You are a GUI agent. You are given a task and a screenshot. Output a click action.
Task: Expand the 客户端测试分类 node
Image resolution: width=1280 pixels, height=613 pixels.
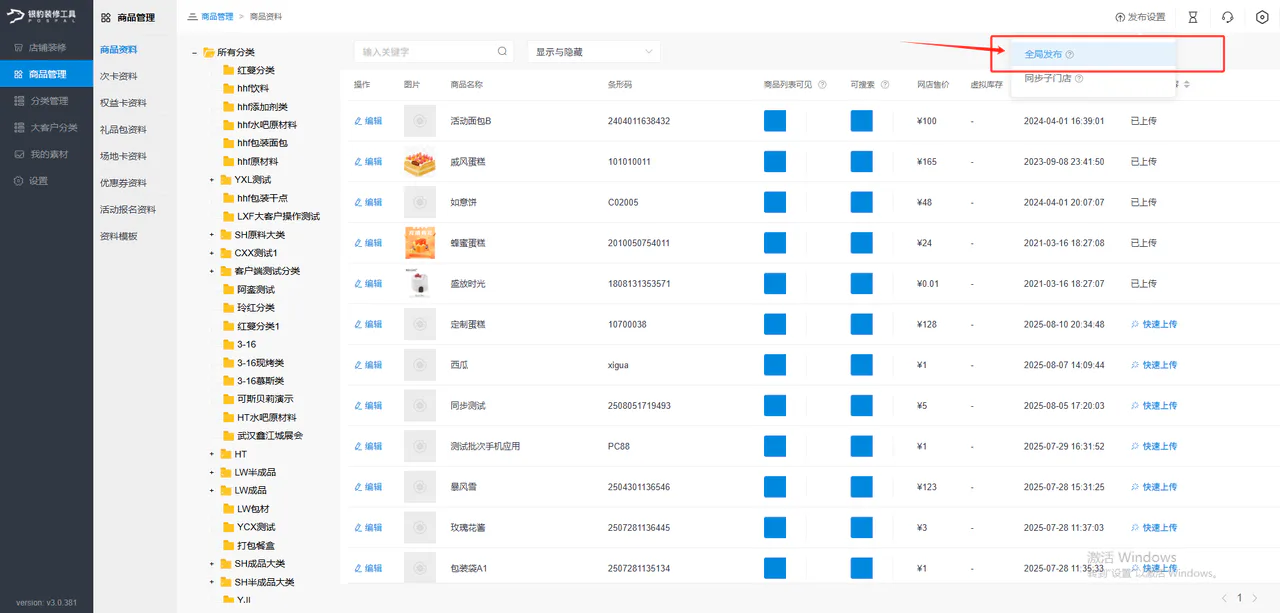coord(212,271)
